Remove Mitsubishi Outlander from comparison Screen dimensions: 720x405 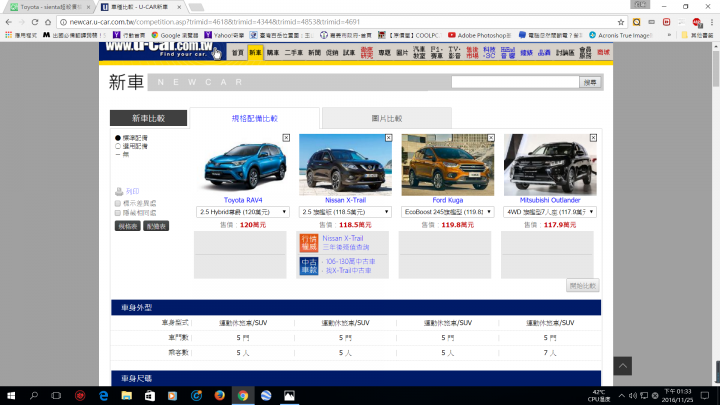pyautogui.click(x=593, y=138)
